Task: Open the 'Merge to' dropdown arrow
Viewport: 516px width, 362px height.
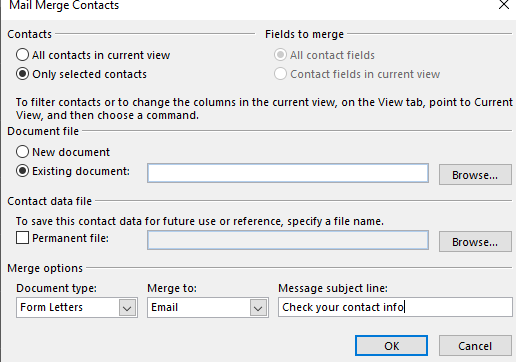Action: [x=258, y=307]
